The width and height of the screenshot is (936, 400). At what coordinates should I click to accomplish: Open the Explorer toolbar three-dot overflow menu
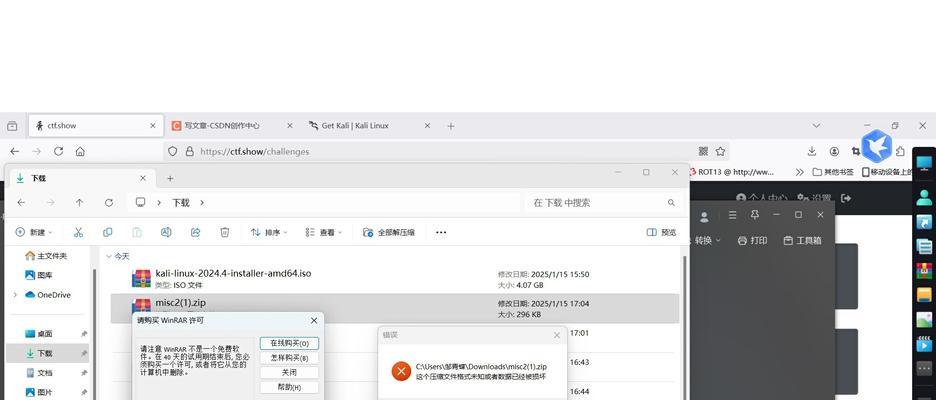[x=441, y=232]
